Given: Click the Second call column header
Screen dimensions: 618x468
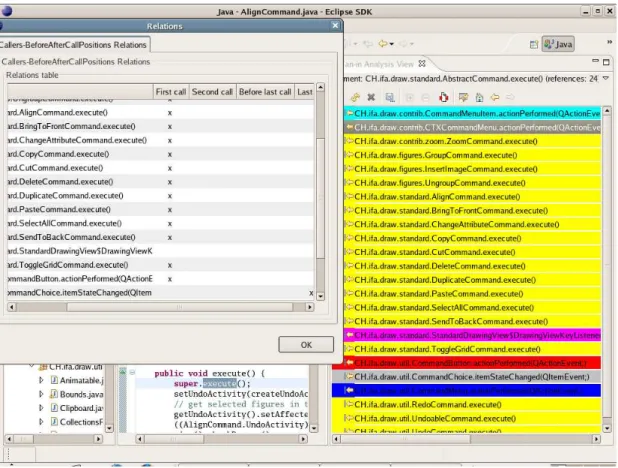Looking at the screenshot, I should 212,91.
